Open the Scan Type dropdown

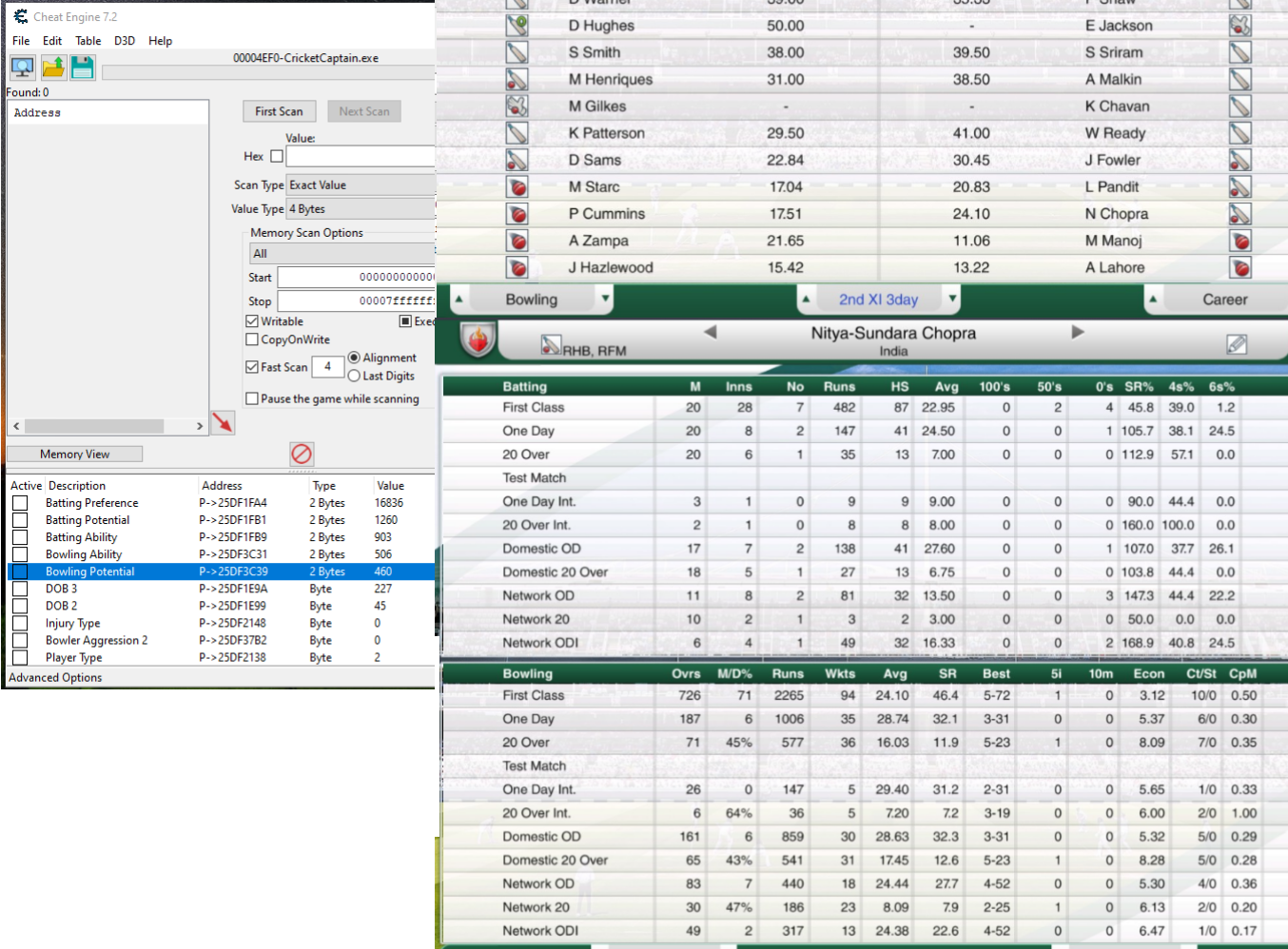click(x=361, y=185)
